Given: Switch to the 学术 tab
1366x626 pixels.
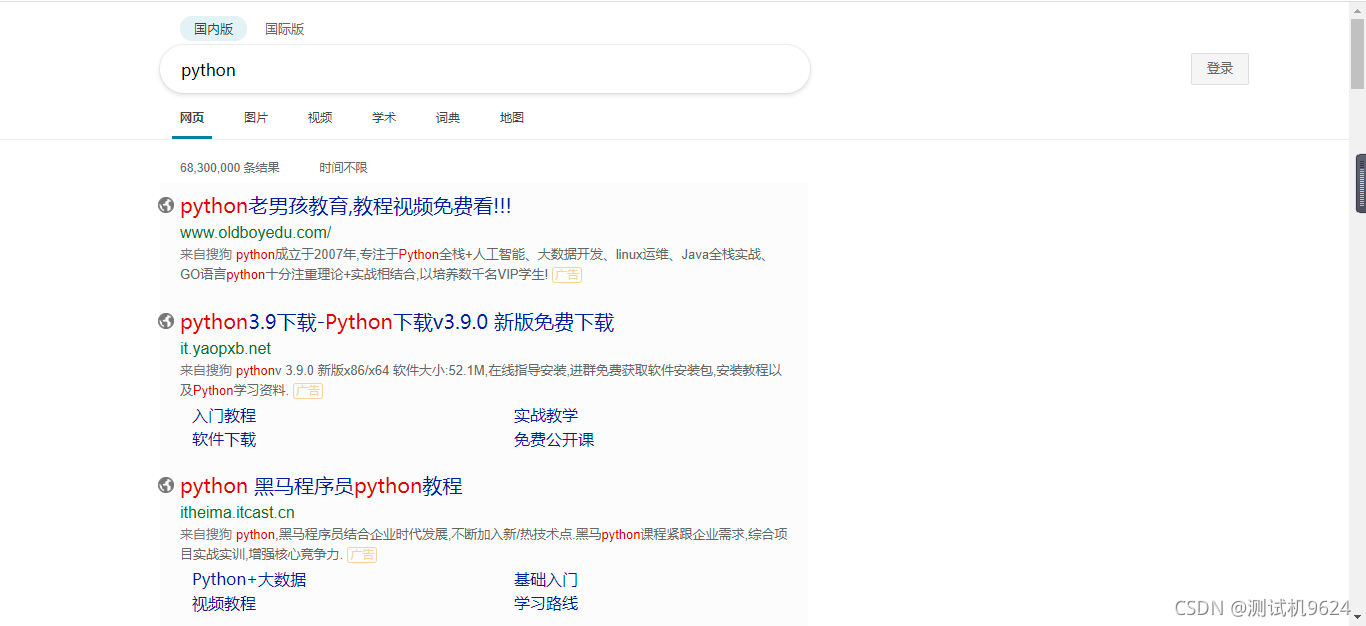Looking at the screenshot, I should 384,117.
